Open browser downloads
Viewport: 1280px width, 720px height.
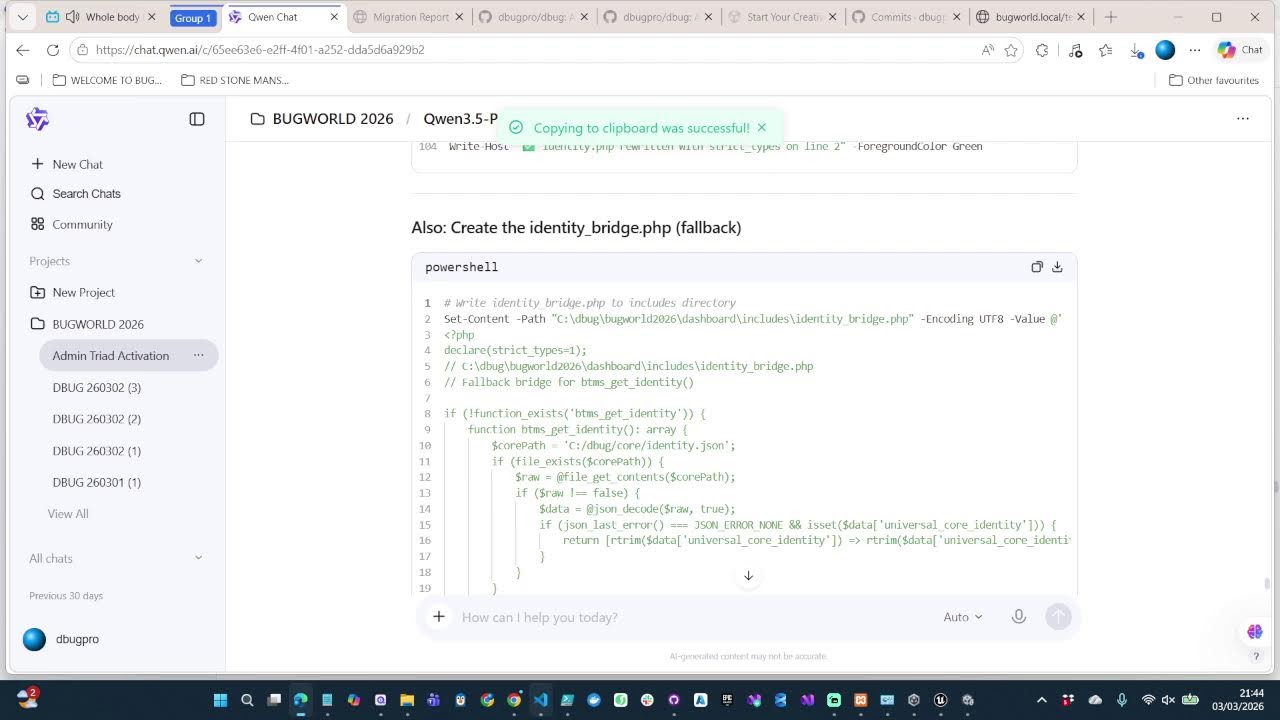[x=1136, y=50]
